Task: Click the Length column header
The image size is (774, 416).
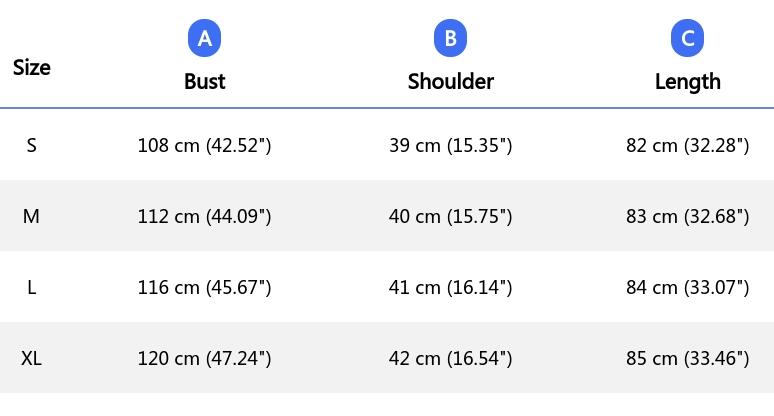Action: 688,82
